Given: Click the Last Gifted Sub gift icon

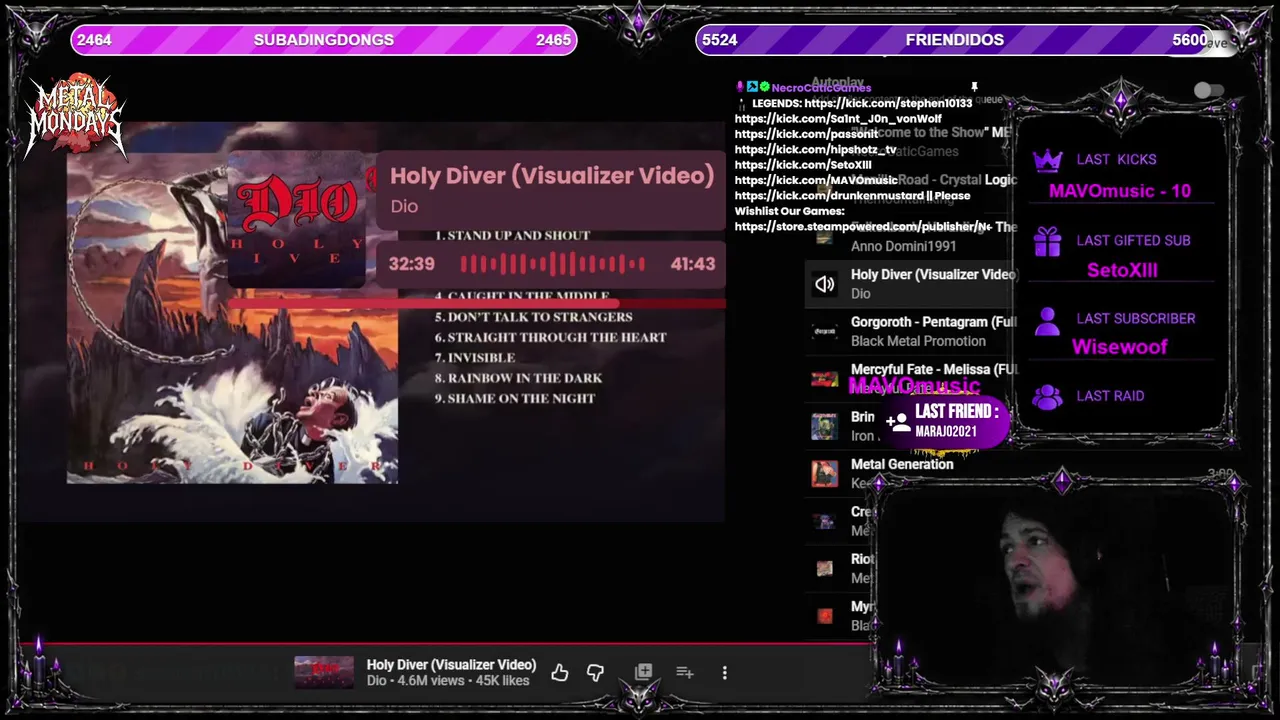Looking at the screenshot, I should pyautogui.click(x=1047, y=241).
